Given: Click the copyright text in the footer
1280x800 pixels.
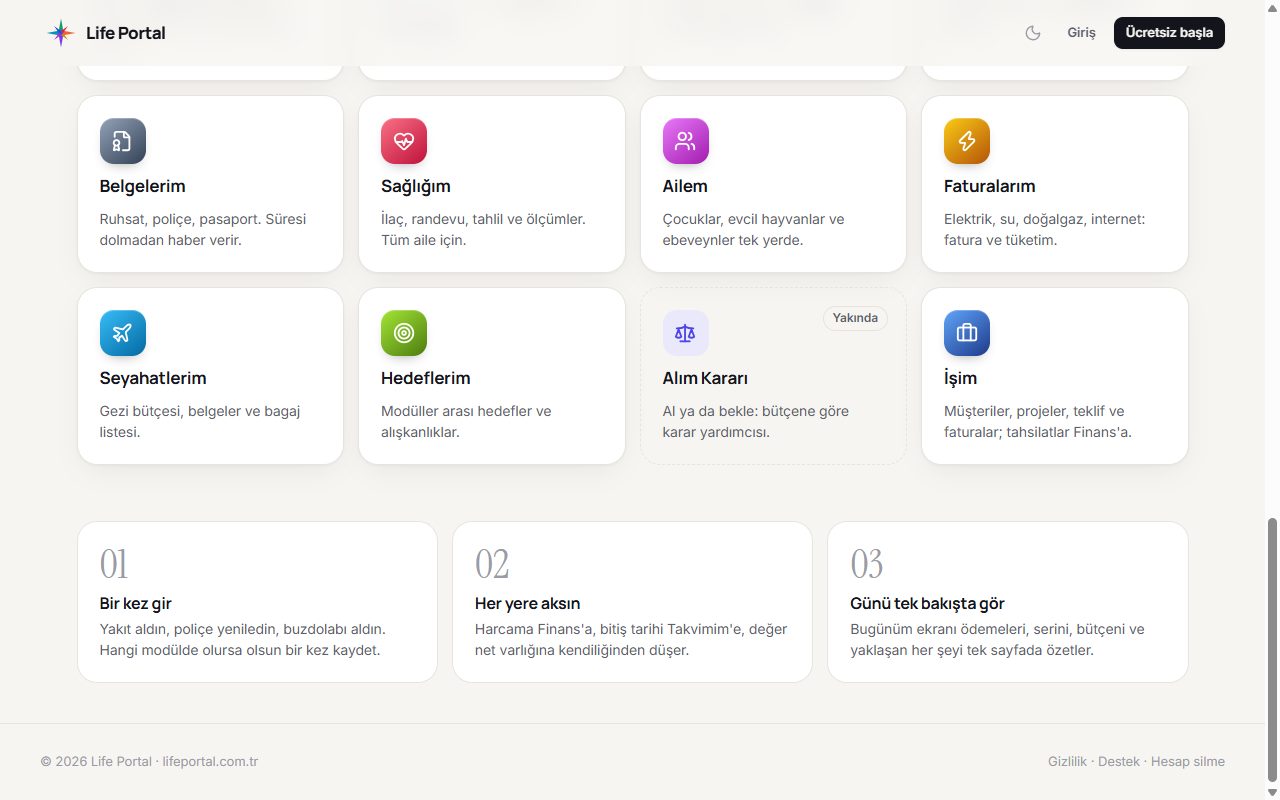Looking at the screenshot, I should click(x=149, y=762).
